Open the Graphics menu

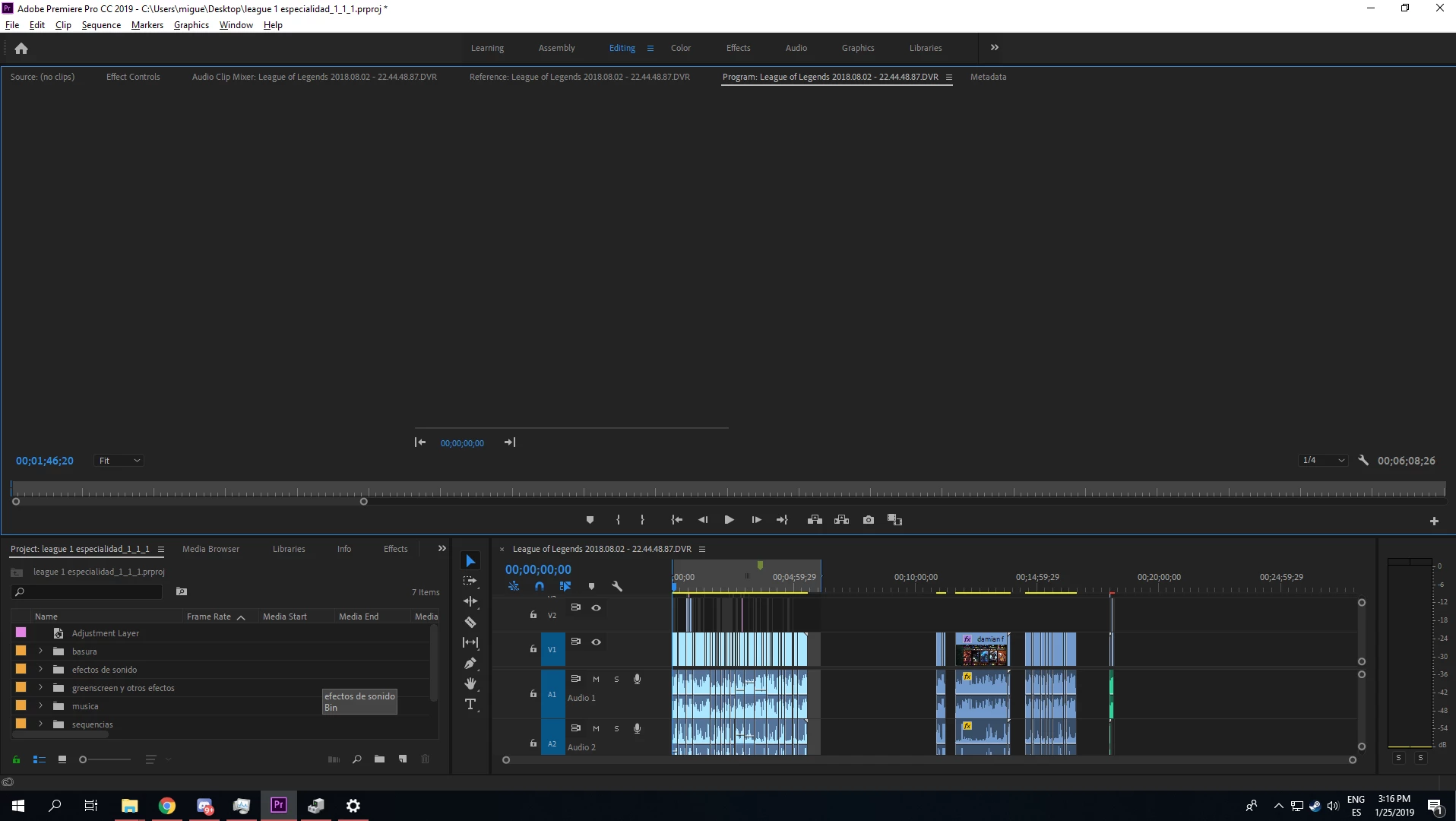click(191, 25)
